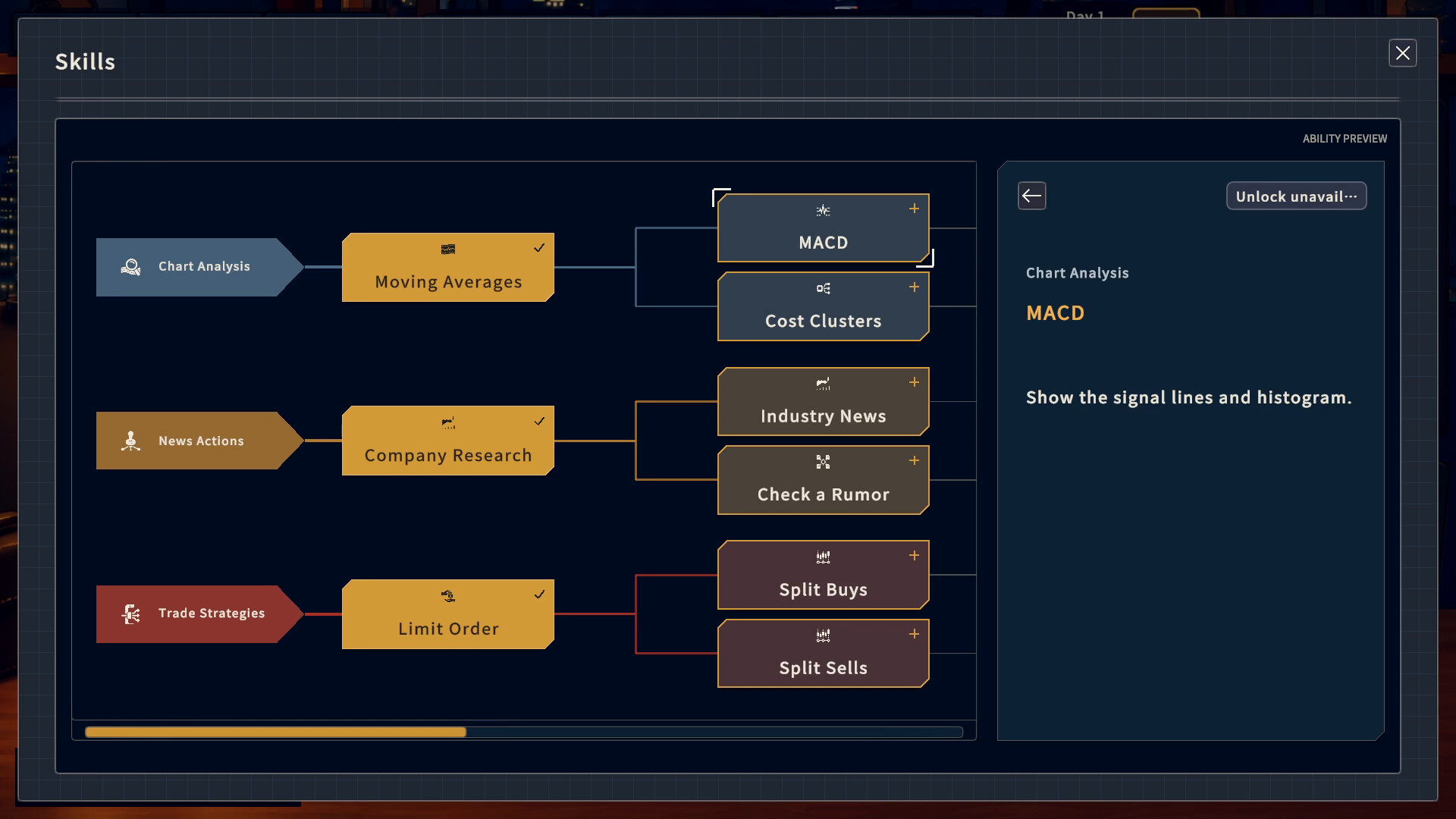Viewport: 1456px width, 819px height.
Task: Select the Chart Analysis category
Action: 199,267
